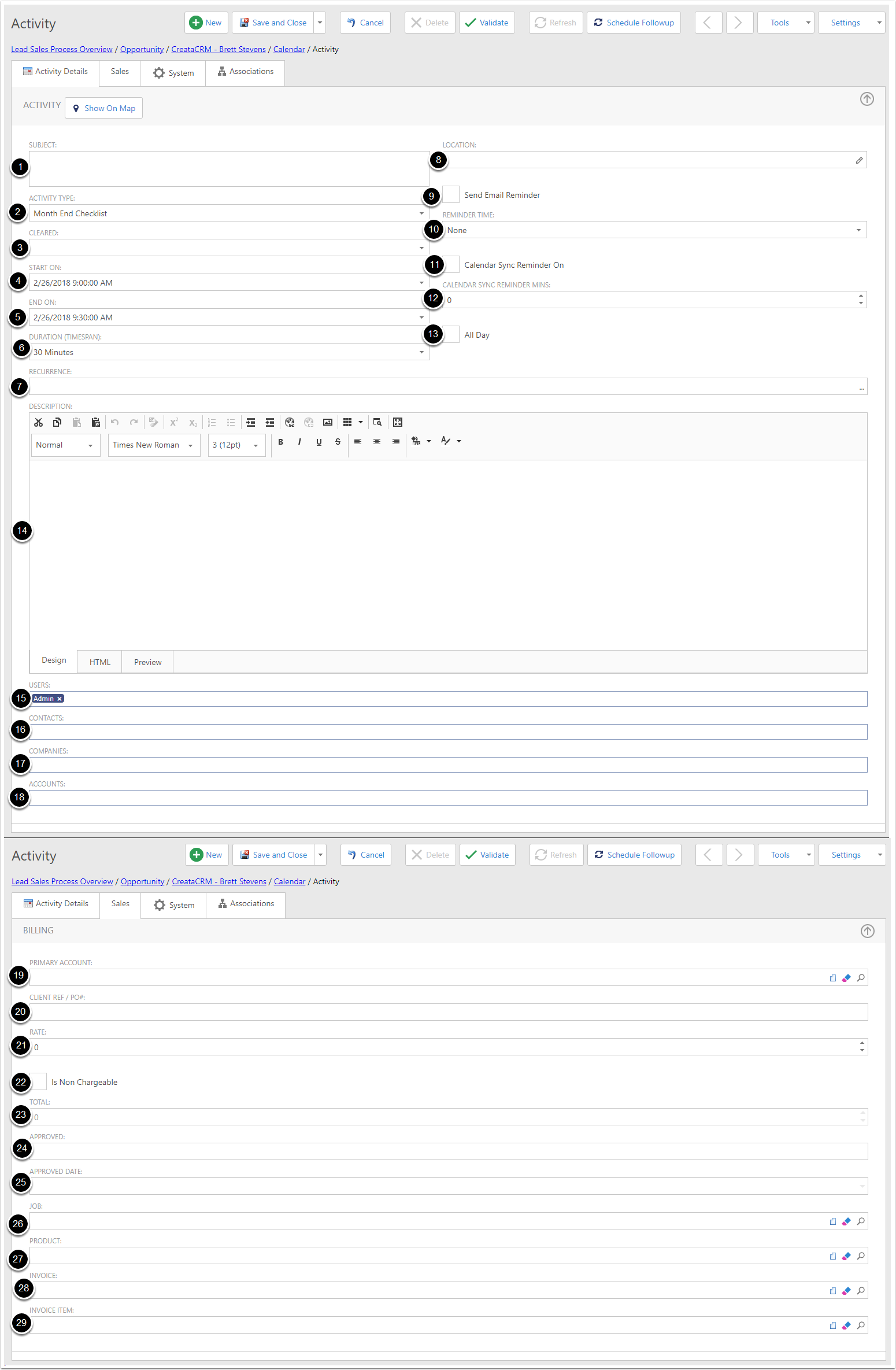The width and height of the screenshot is (896, 1370).
Task: Click the Show On Map button
Action: coord(104,108)
